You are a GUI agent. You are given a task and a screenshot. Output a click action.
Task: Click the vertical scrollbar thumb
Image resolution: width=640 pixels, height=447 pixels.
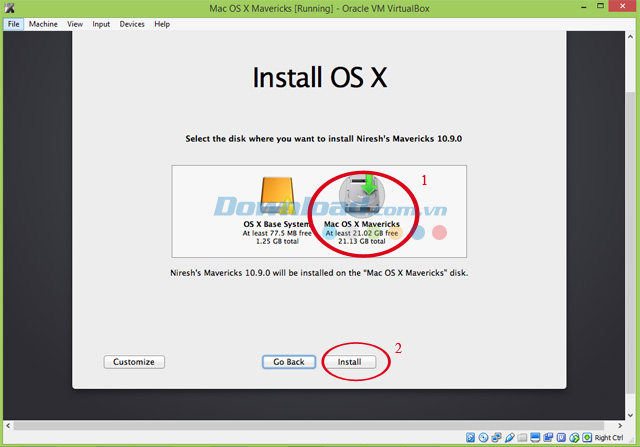pyautogui.click(x=630, y=241)
